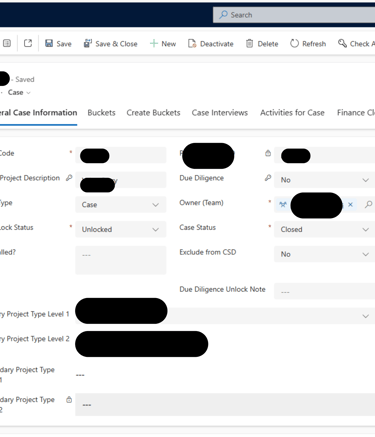
Task: Open the Buckets tab
Action: click(101, 113)
